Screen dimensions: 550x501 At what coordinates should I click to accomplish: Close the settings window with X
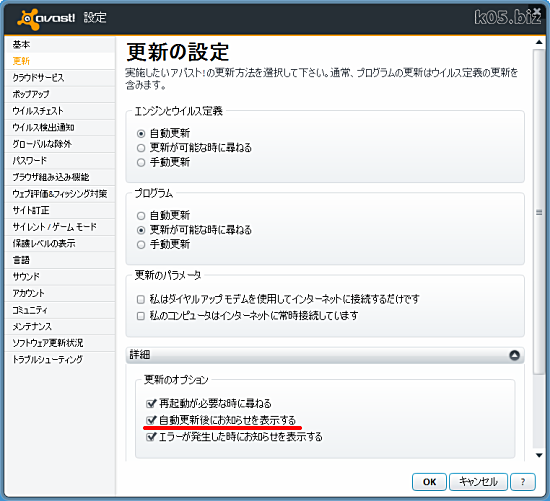(x=537, y=12)
